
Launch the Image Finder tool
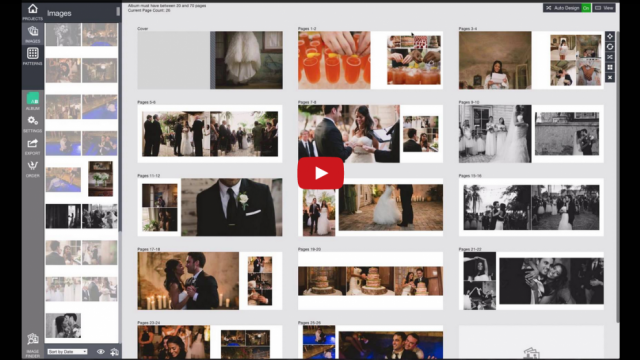(33, 345)
